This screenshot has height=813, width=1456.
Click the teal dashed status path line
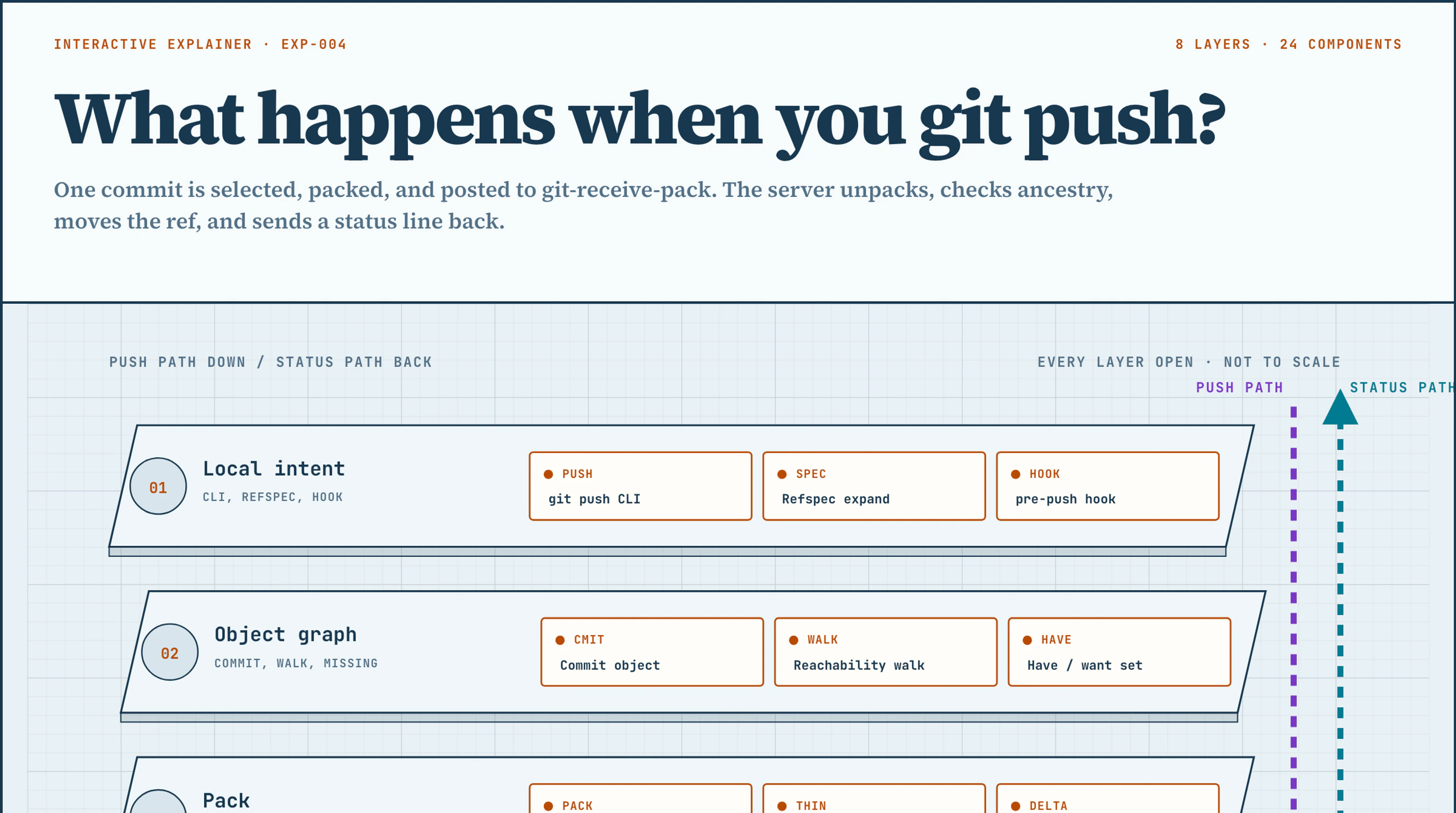(1340, 619)
